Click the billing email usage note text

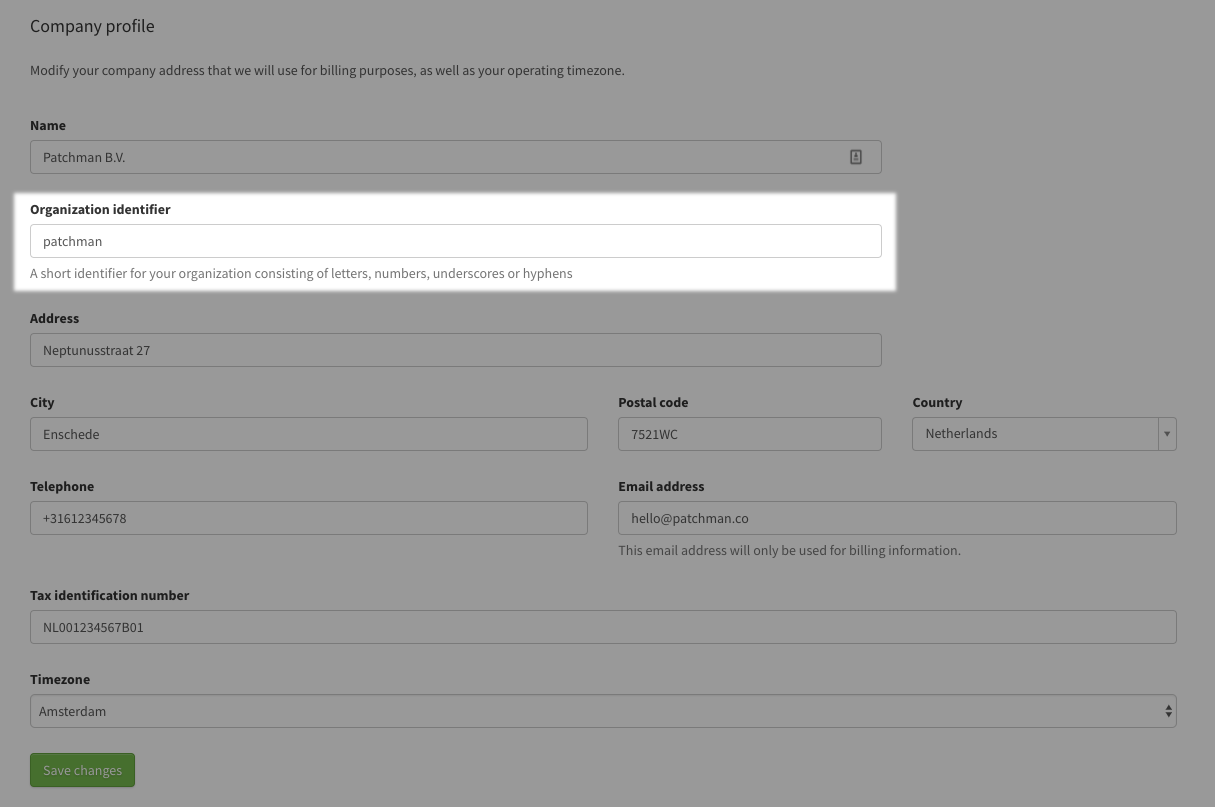(x=789, y=550)
